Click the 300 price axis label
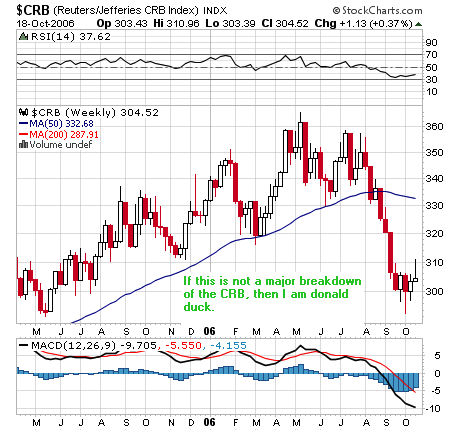Image resolution: width=460 pixels, height=431 pixels. 434,292
